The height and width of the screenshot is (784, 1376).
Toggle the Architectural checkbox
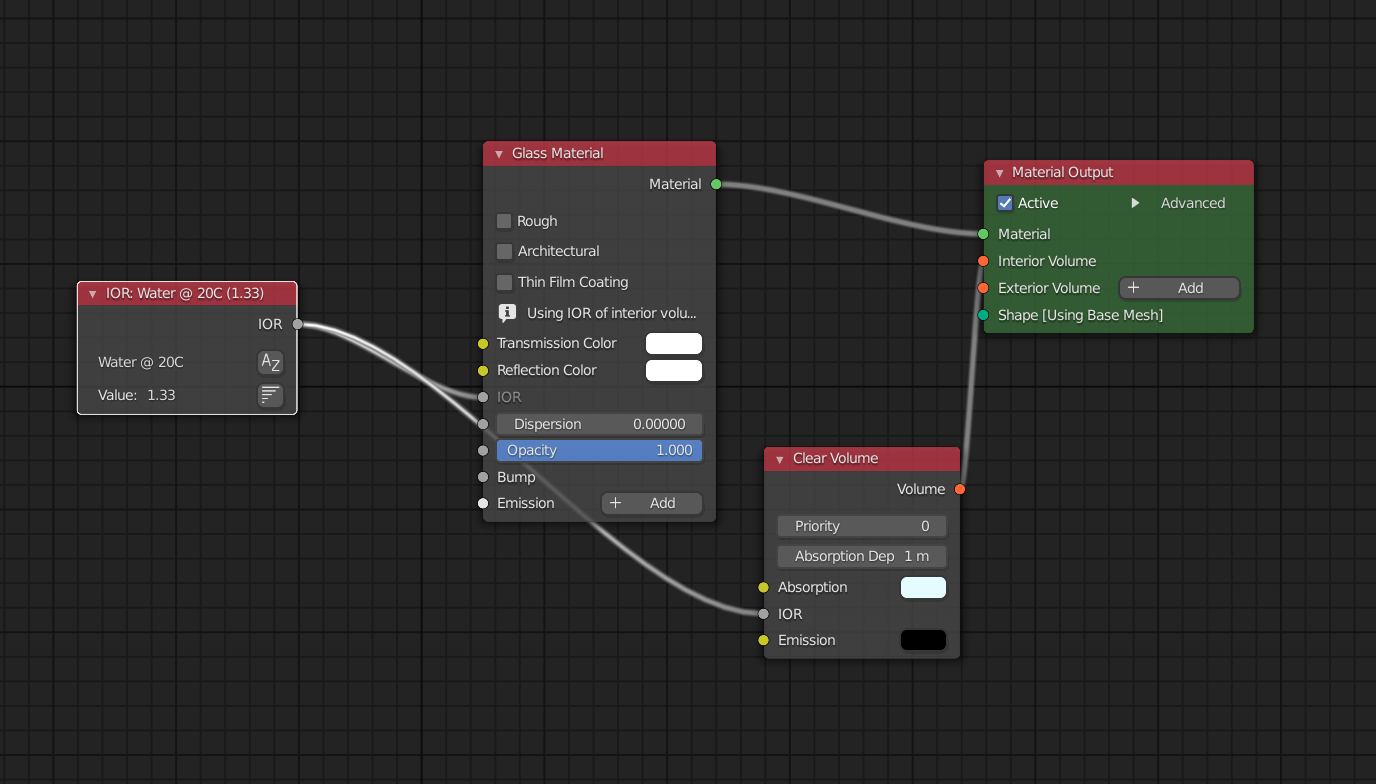(x=504, y=251)
